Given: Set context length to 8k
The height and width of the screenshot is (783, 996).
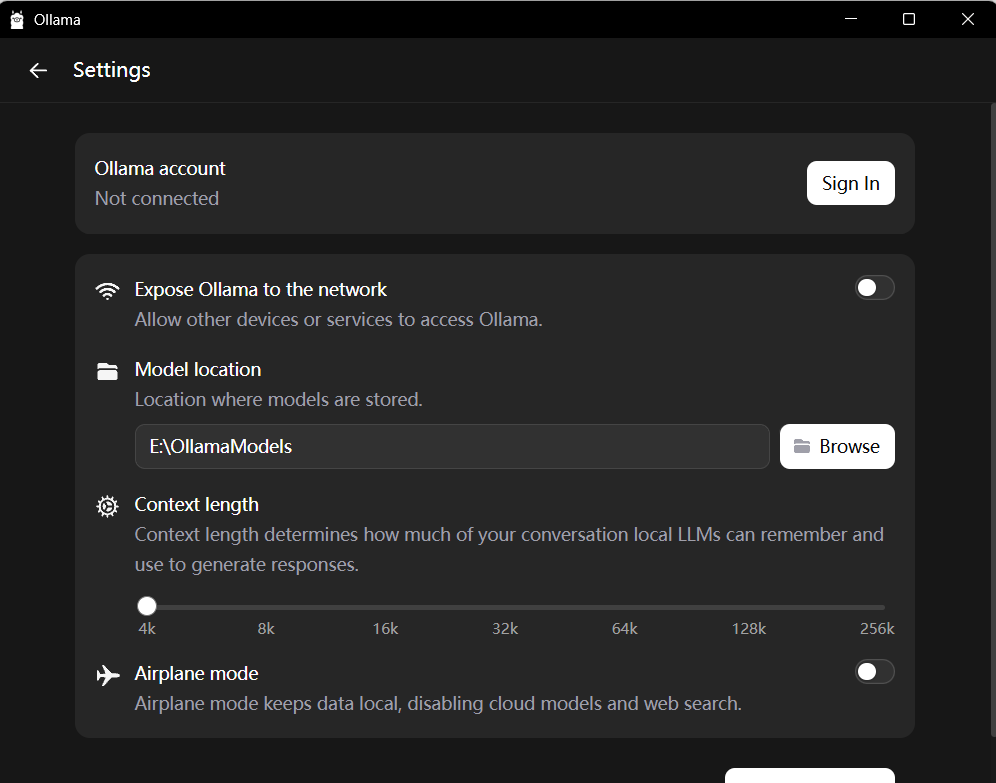Looking at the screenshot, I should [266, 629].
